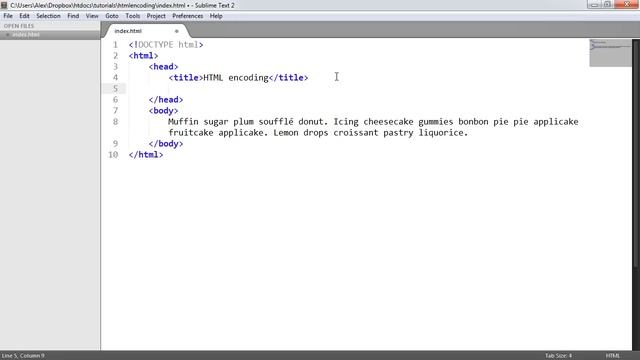Click line number 8 in the gutter

pos(116,122)
